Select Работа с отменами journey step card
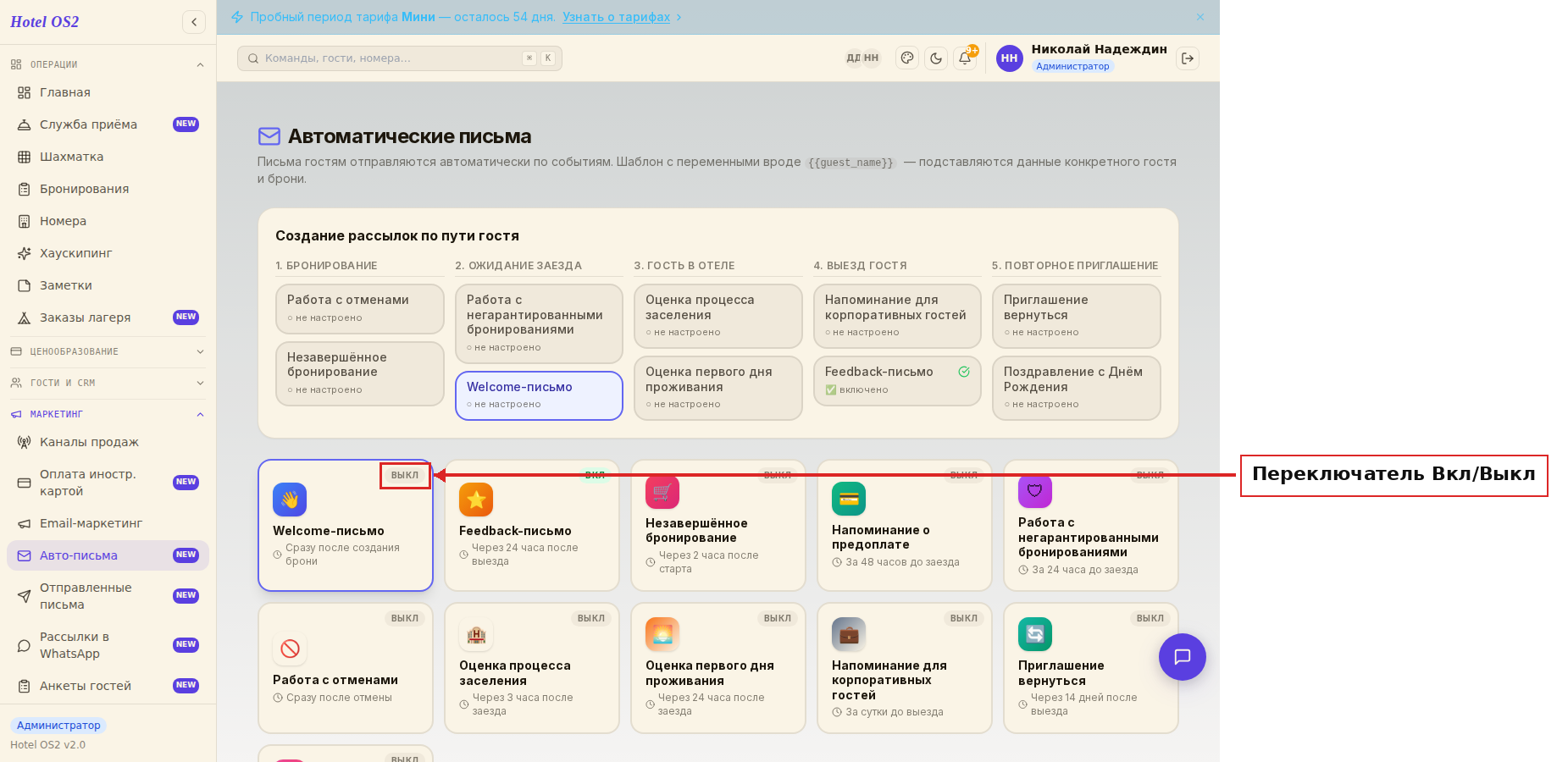Screen dimensions: 1568x762 [359, 308]
